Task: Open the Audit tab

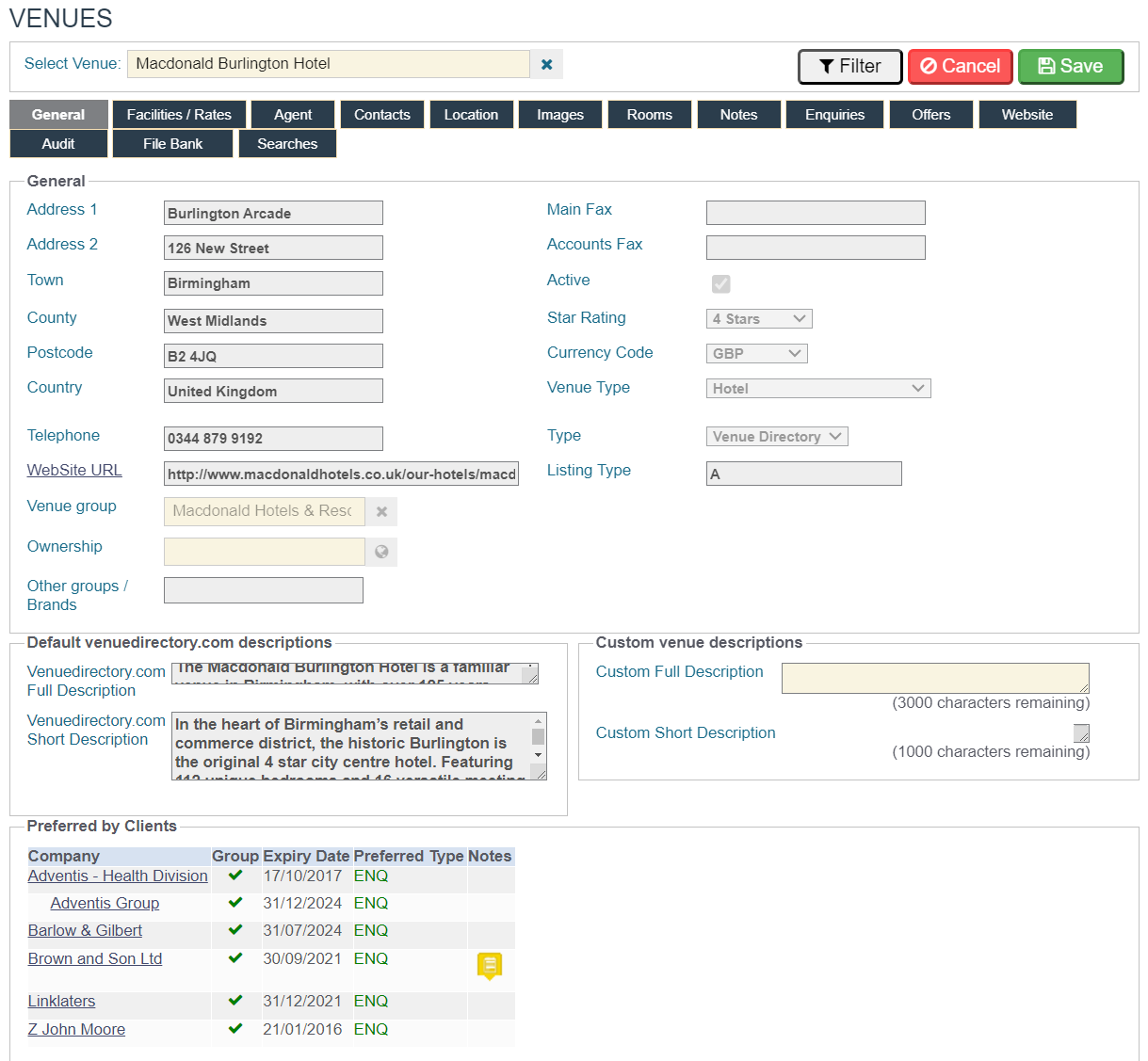Action: (x=58, y=144)
